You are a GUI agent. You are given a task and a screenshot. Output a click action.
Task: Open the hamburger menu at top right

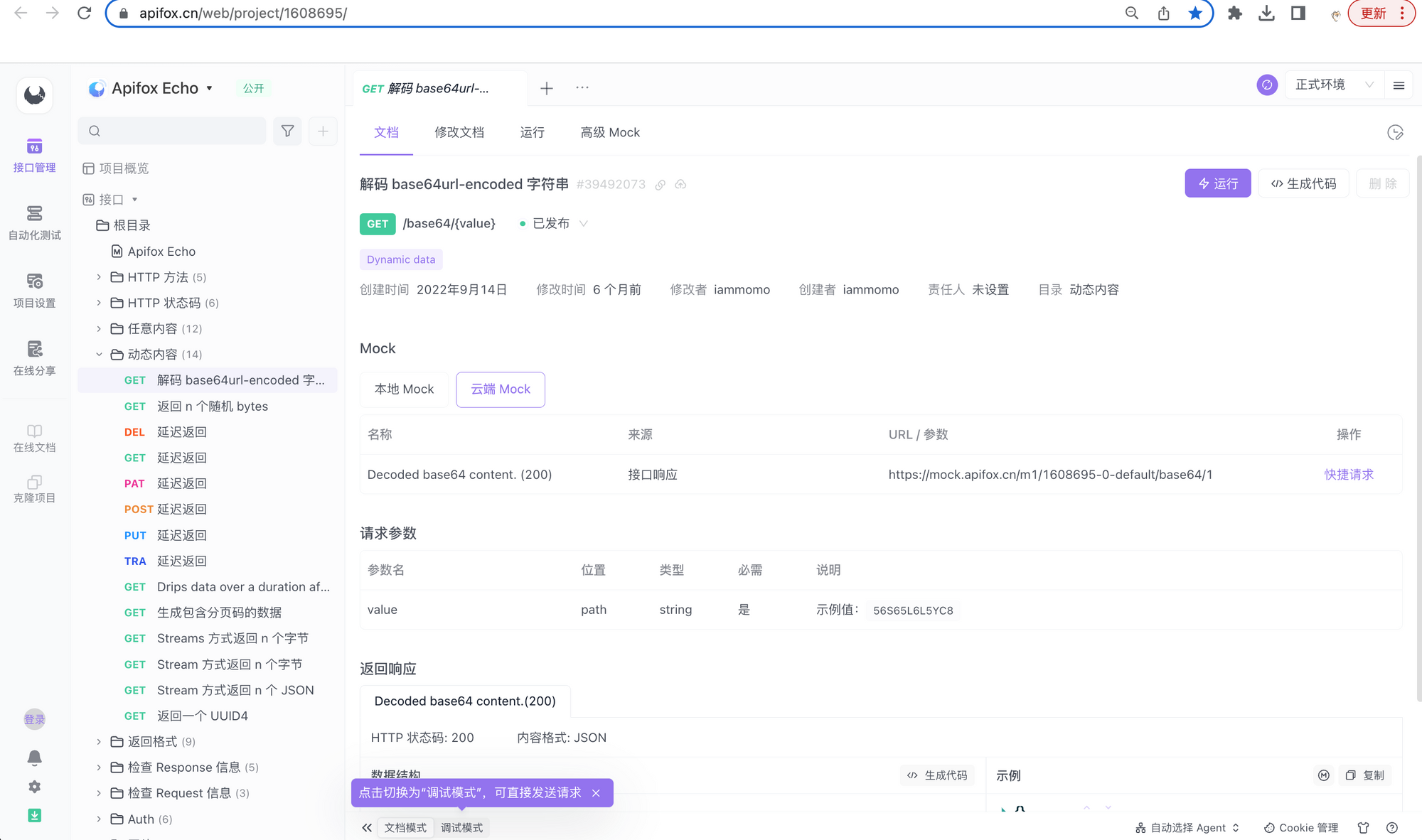point(1399,85)
